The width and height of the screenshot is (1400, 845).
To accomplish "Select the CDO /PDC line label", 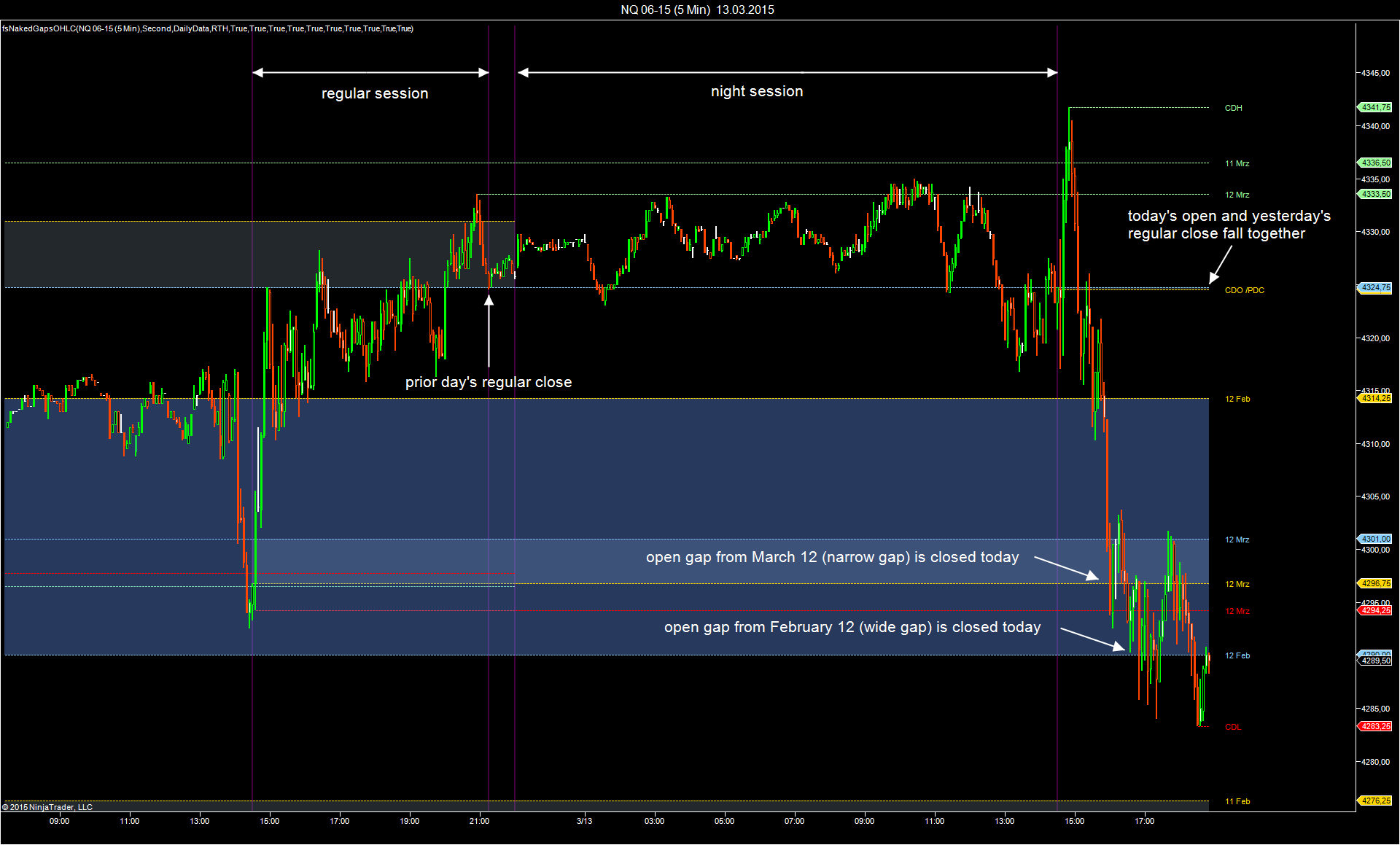I will (x=1244, y=290).
